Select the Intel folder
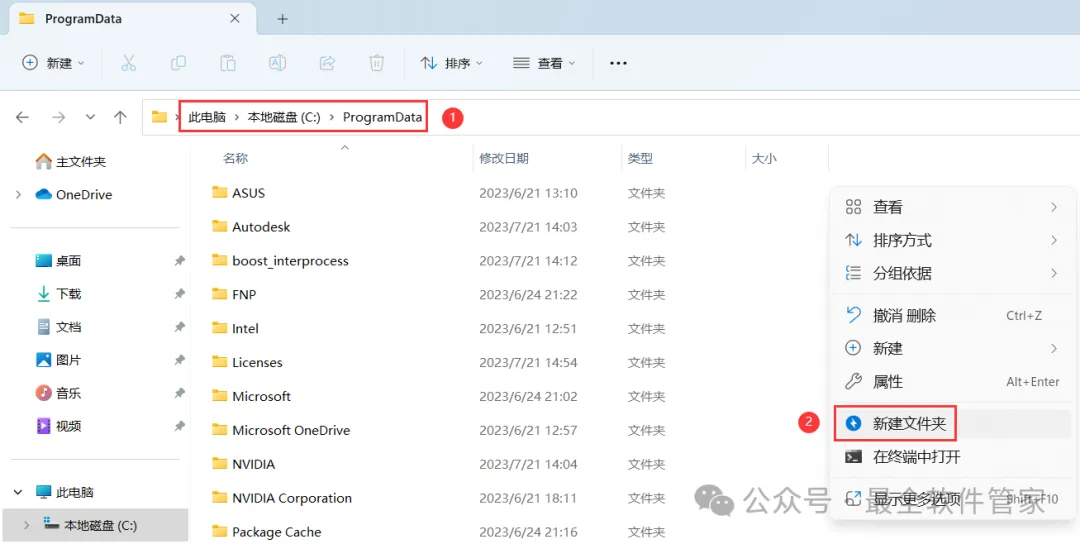Viewport: 1080px width, 544px height. coord(236,328)
